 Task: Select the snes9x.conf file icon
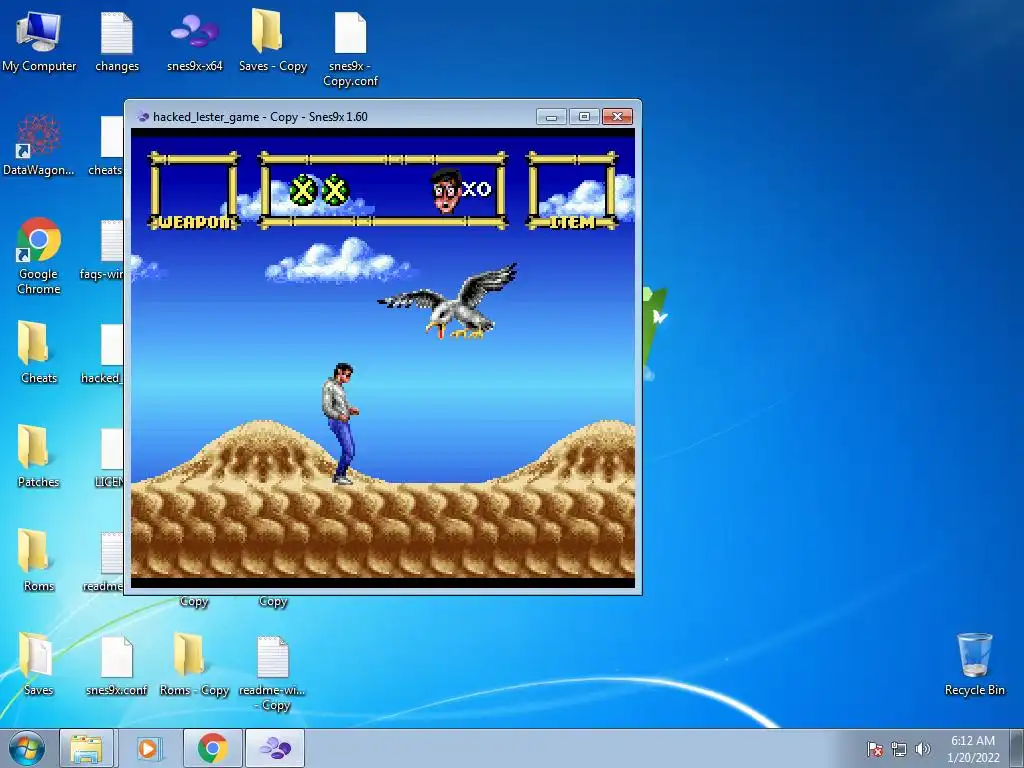[117, 664]
